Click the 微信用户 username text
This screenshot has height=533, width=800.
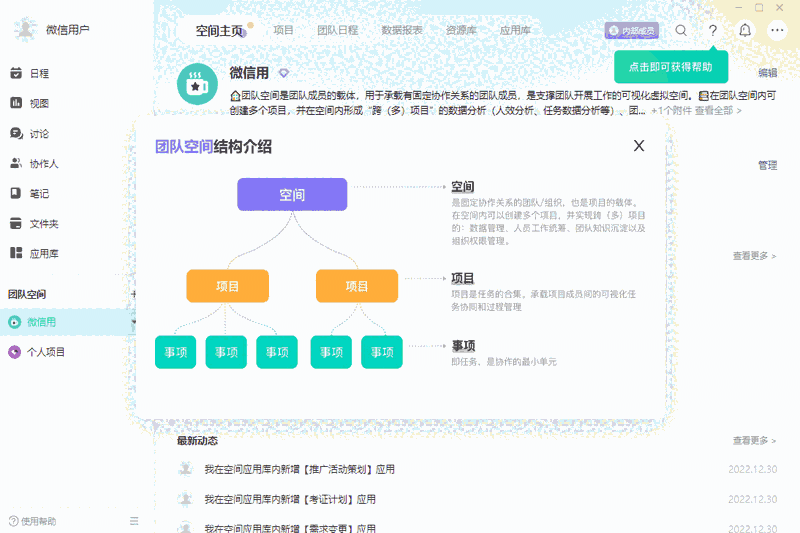[x=67, y=30]
